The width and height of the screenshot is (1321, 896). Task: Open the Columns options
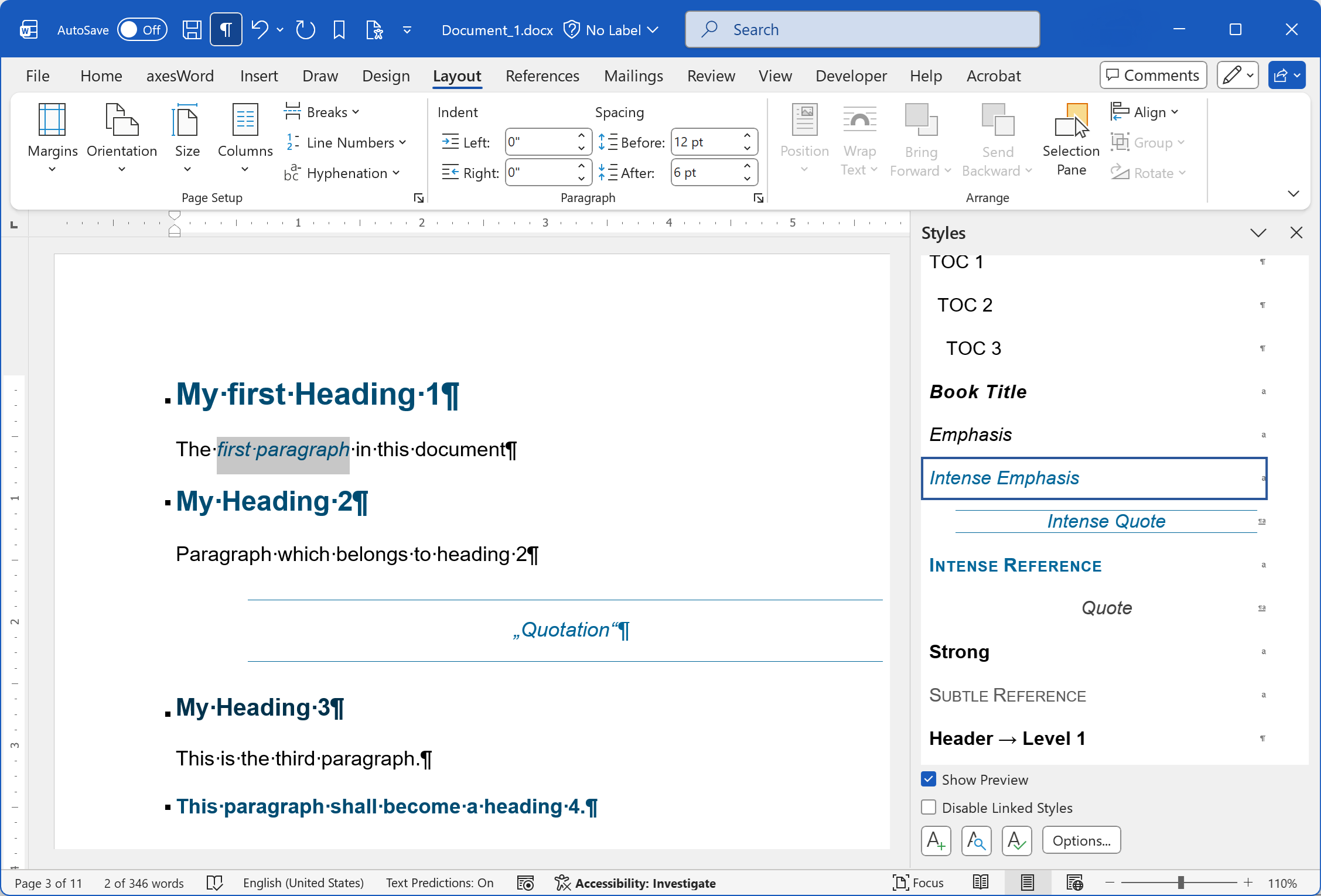coord(245,139)
